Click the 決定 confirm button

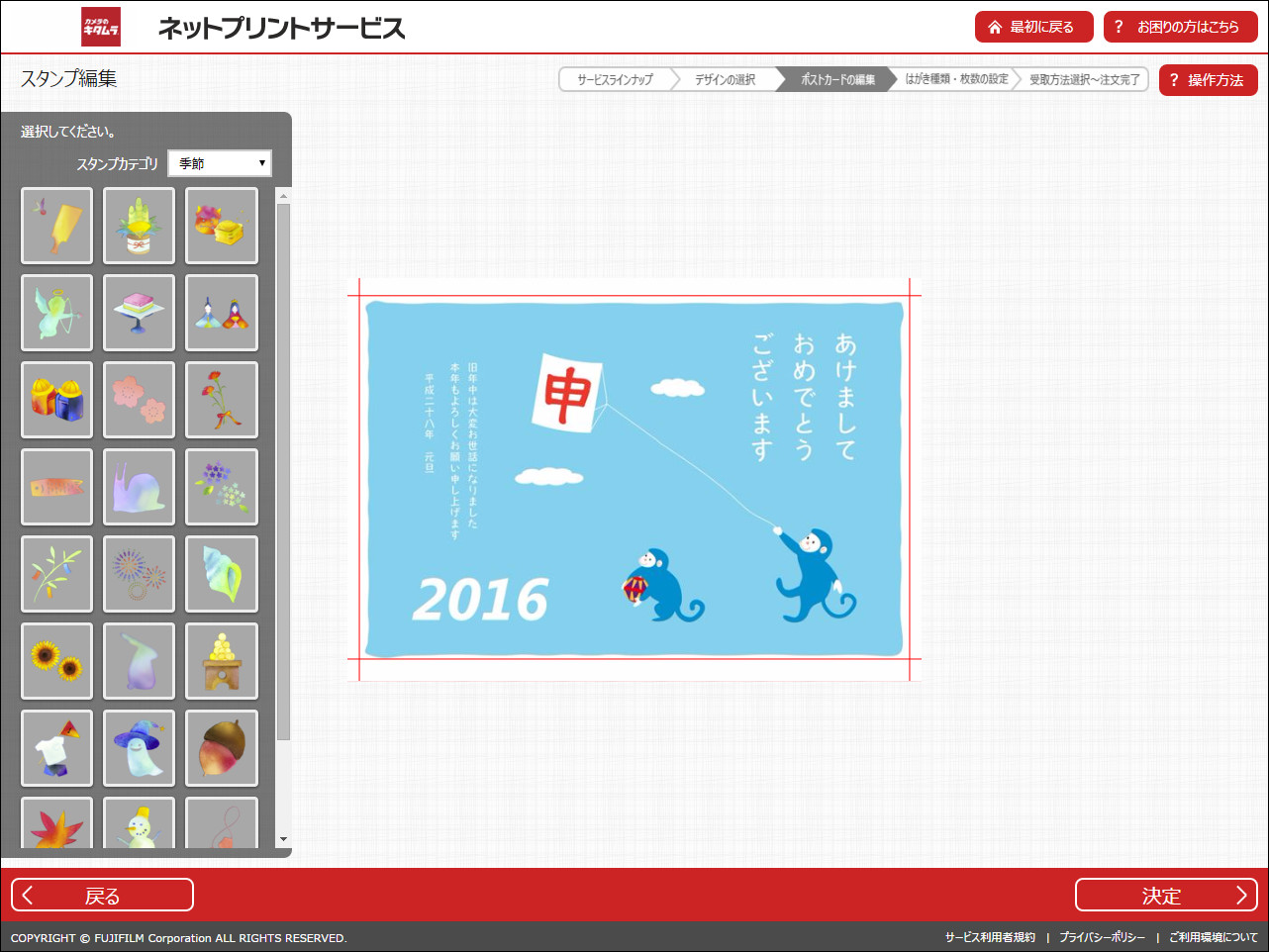1166,895
